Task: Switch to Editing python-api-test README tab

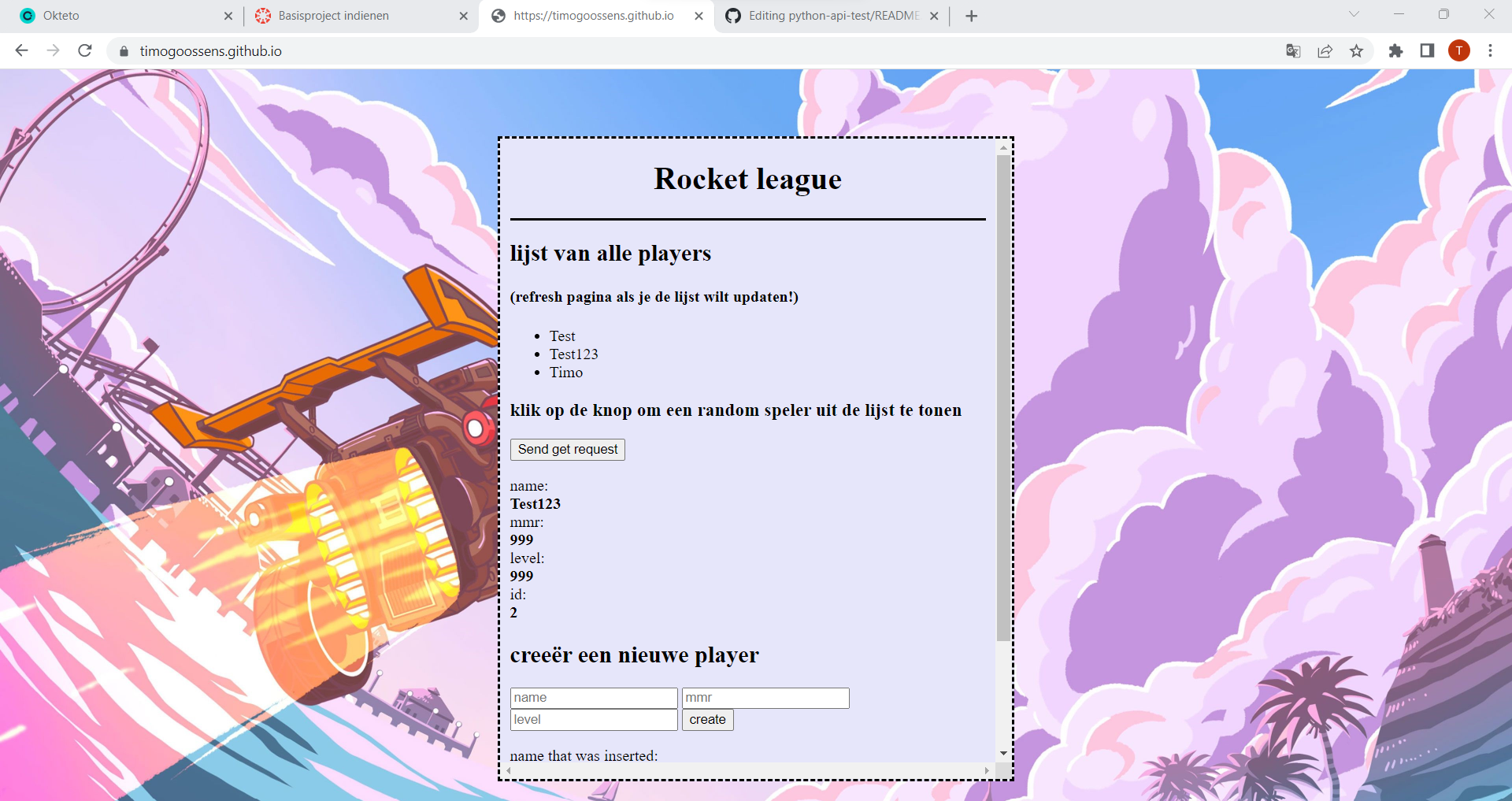Action: (832, 16)
